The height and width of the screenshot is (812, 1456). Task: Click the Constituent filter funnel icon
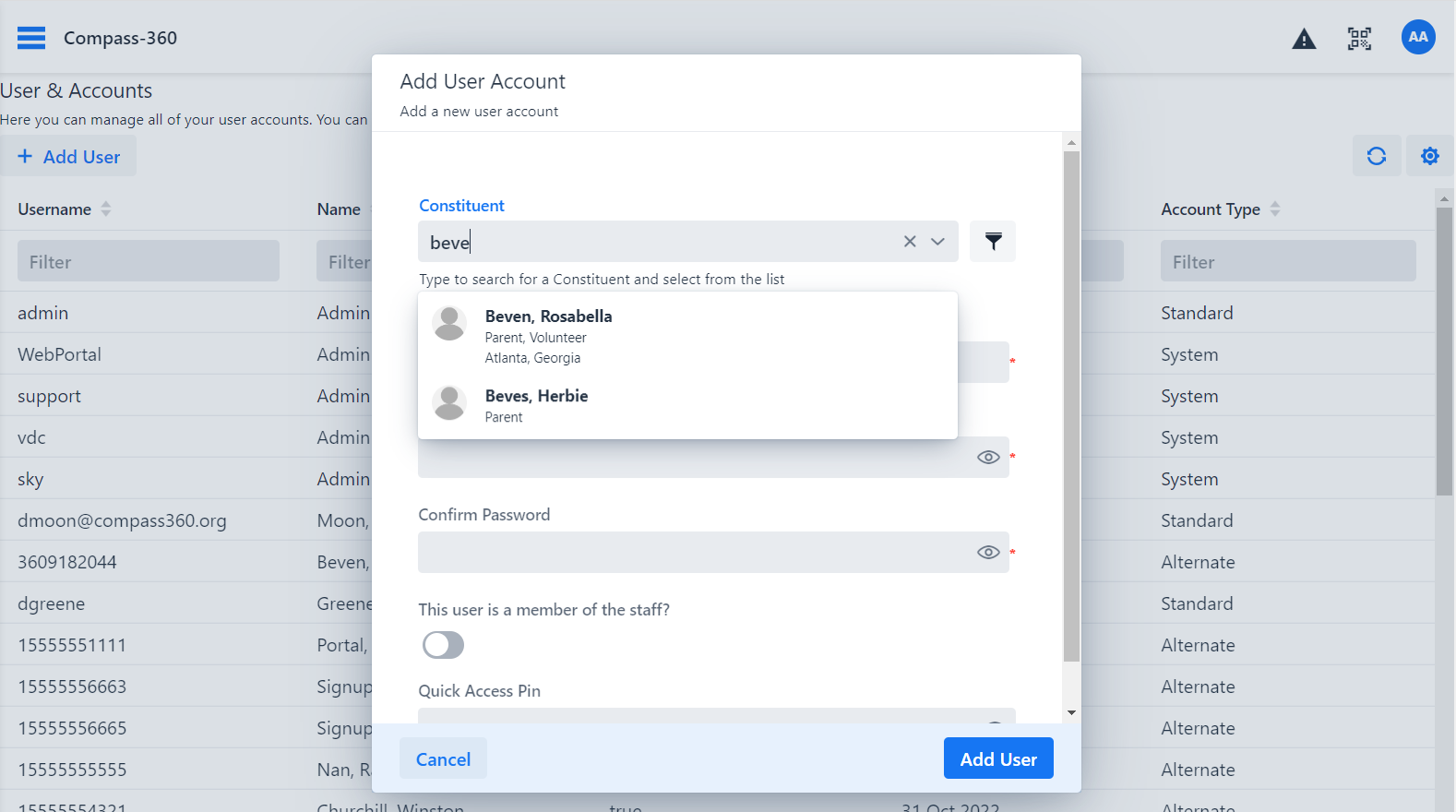993,242
